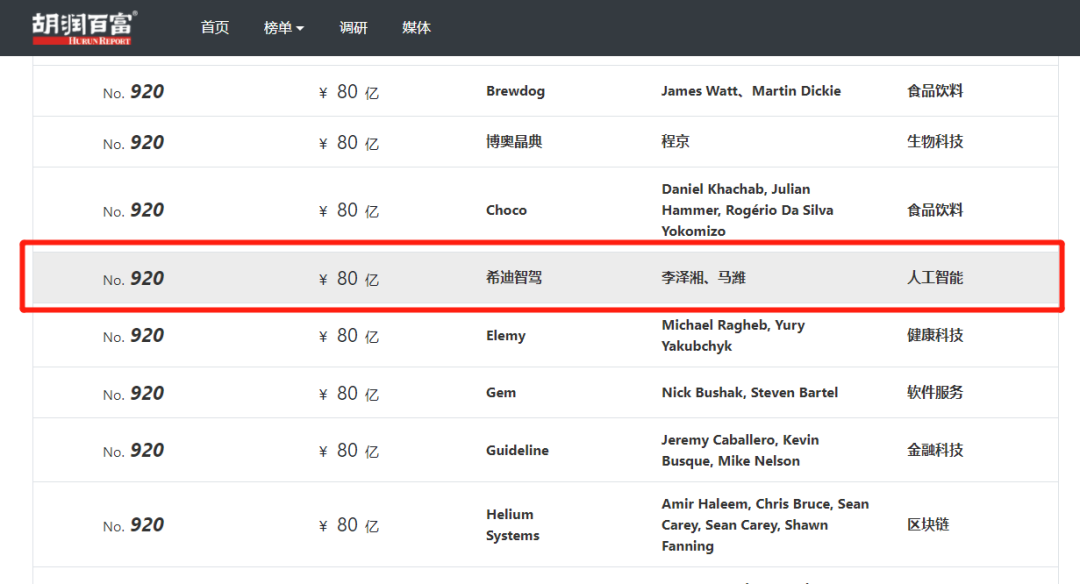Click the 人工智能 industry cell

935,278
